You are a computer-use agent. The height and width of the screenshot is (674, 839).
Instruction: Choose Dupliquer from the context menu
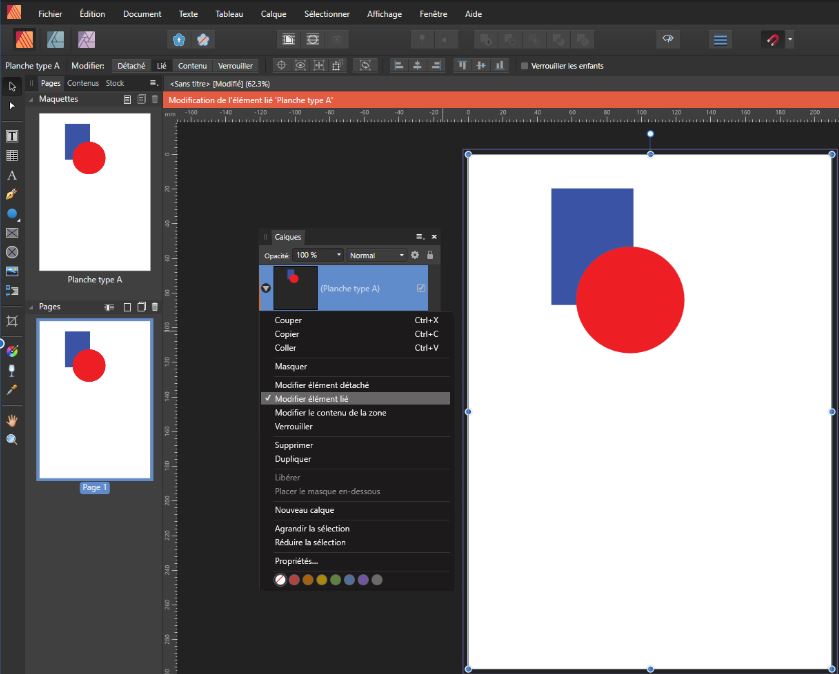click(x=355, y=459)
